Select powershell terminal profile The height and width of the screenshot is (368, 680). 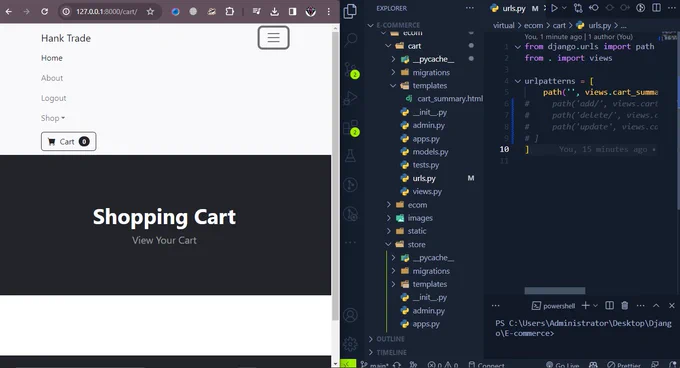[553, 306]
